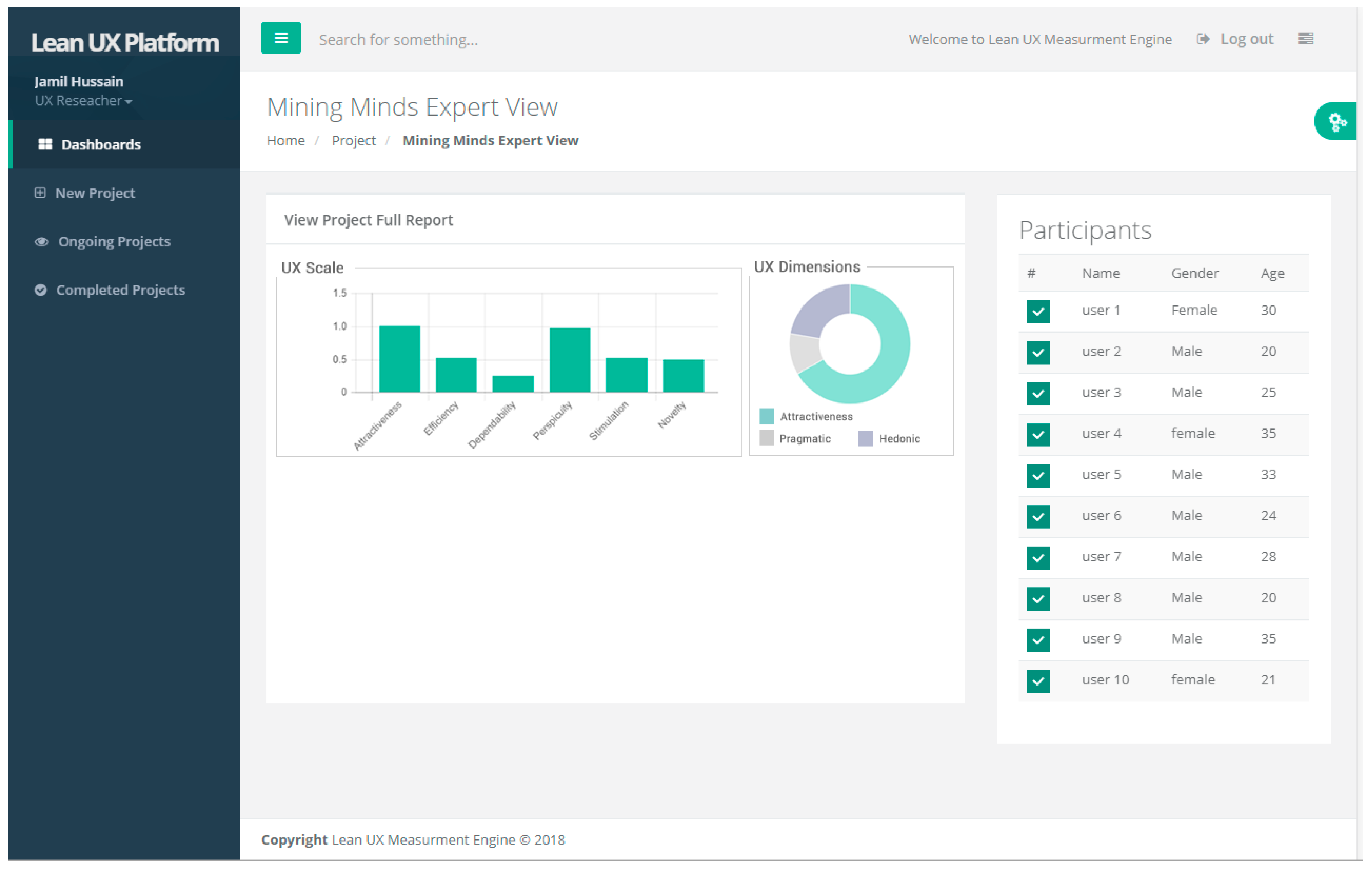Toggle the Attractiveness legend color swatch
Viewport: 1372px width, 871px height.
point(766,417)
